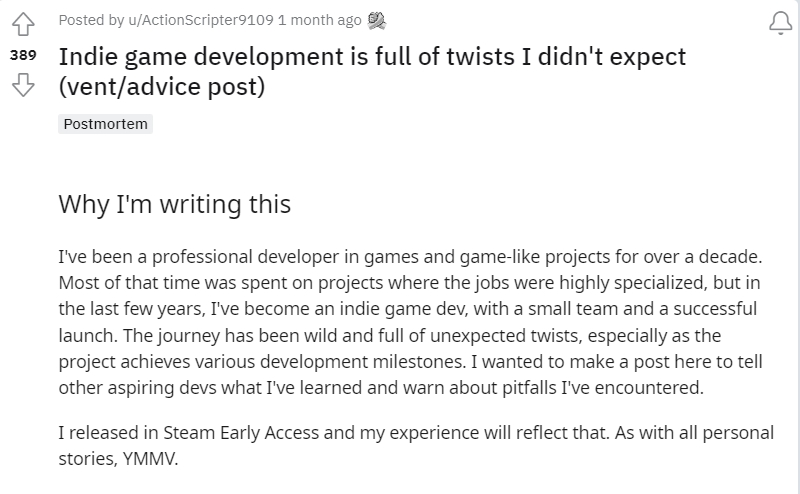Click the "(vent/advice post)" part of the title
This screenshot has height=494, width=800.
pyautogui.click(x=162, y=86)
